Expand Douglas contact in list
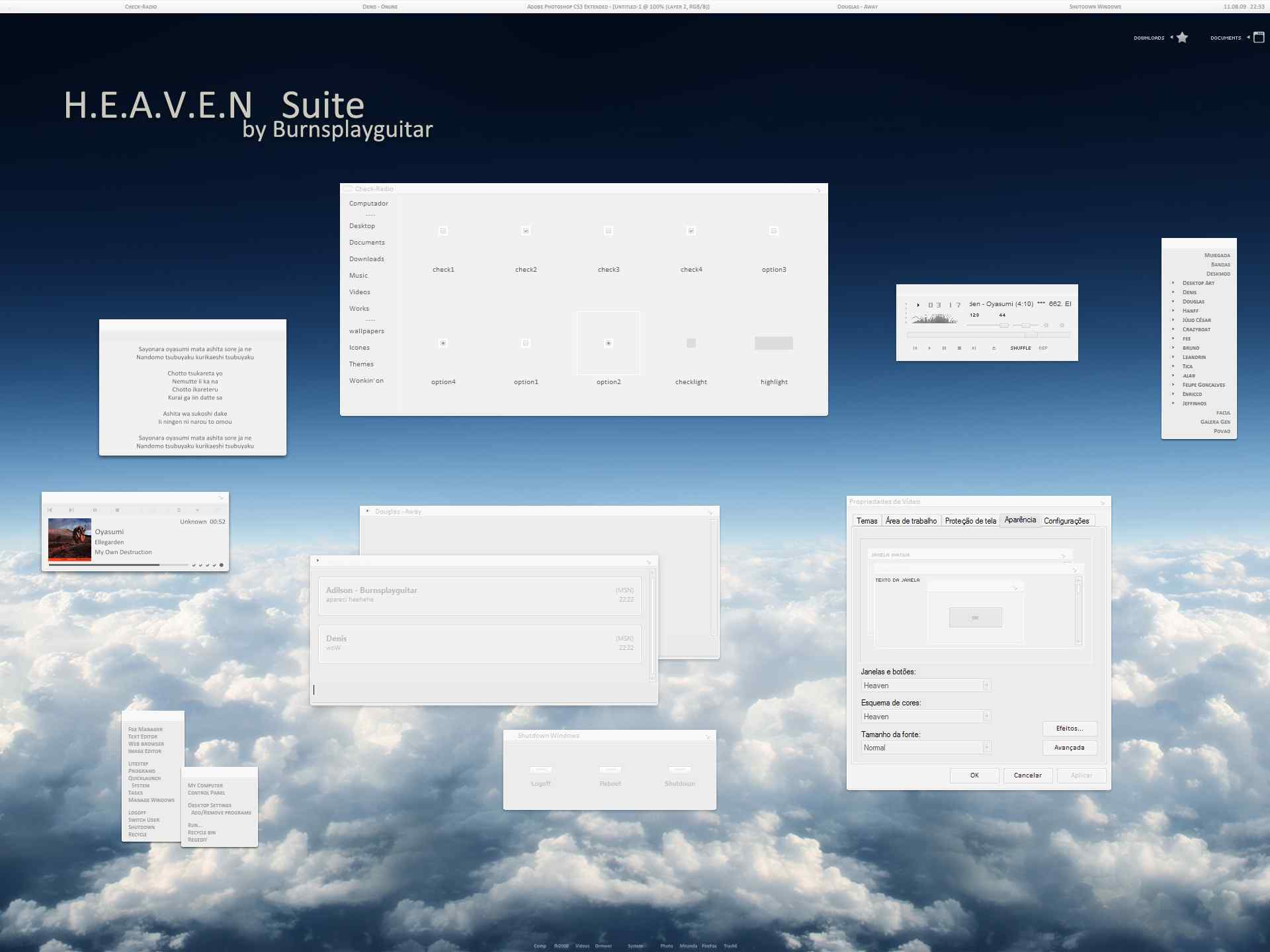Viewport: 1270px width, 952px height. (1173, 301)
